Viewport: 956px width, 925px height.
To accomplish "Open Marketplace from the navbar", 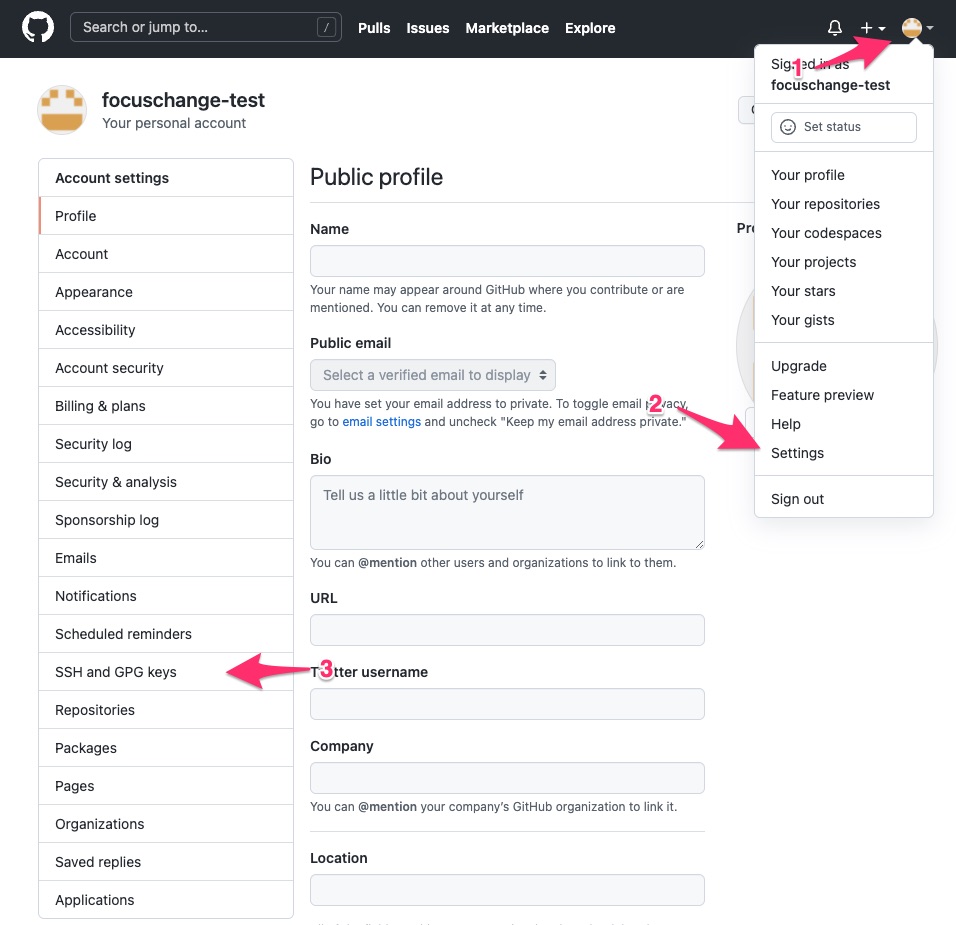I will (x=507, y=28).
